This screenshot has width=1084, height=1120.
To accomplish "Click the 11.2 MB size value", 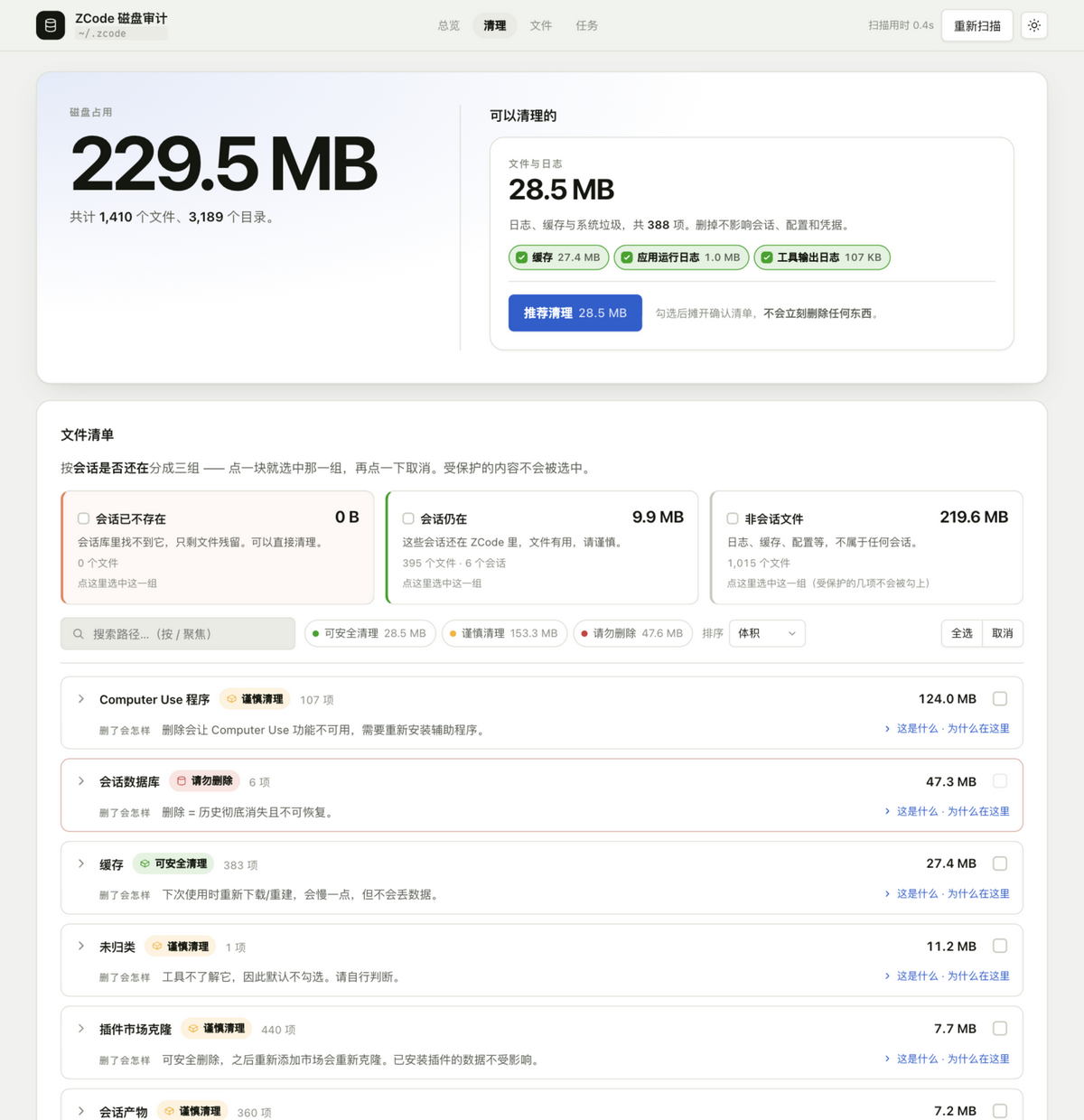I will click(x=951, y=947).
